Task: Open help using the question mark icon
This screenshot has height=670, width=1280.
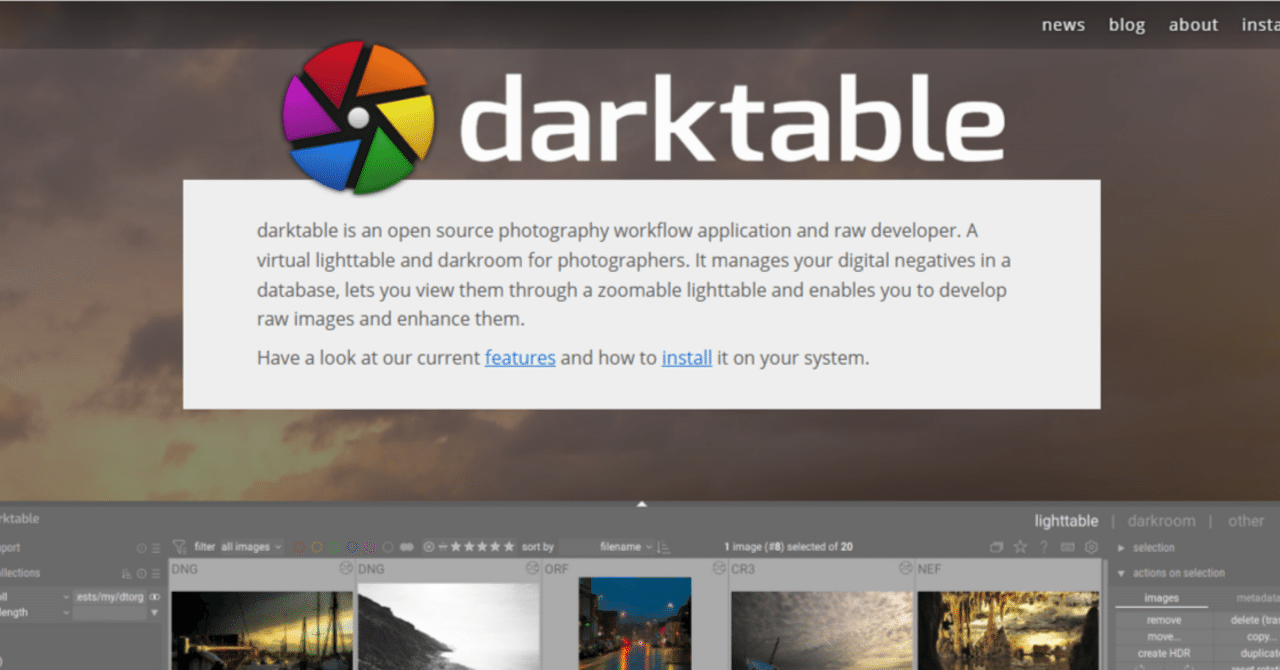Action: 1044,547
